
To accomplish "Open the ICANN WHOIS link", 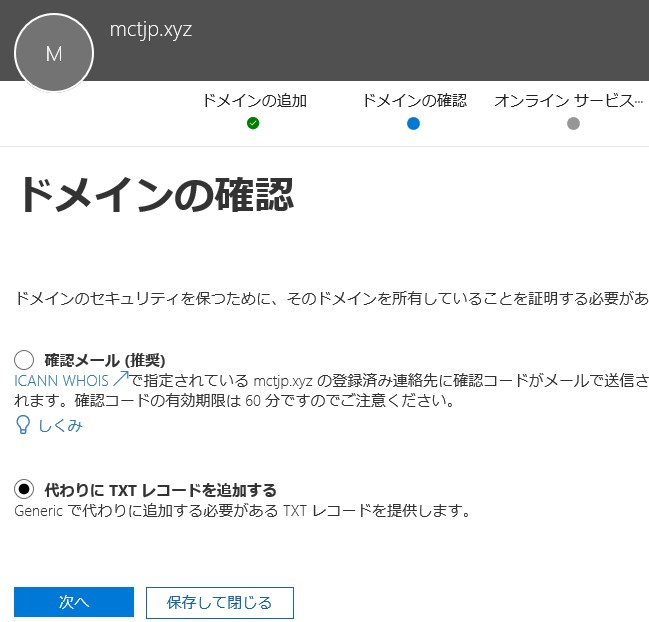I will point(61,380).
